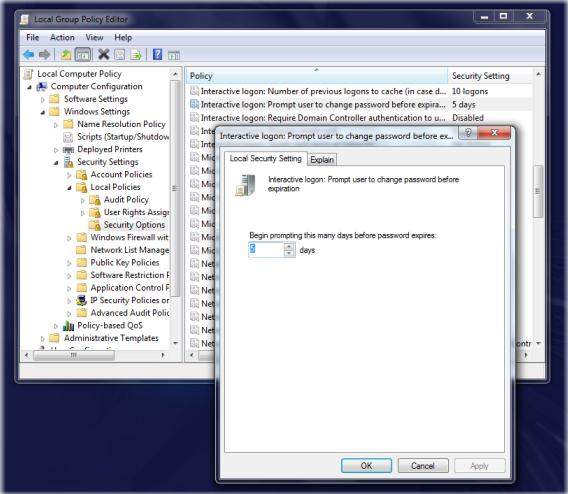The width and height of the screenshot is (568, 494).
Task: Click the IP Security Policies icon
Action: point(82,300)
